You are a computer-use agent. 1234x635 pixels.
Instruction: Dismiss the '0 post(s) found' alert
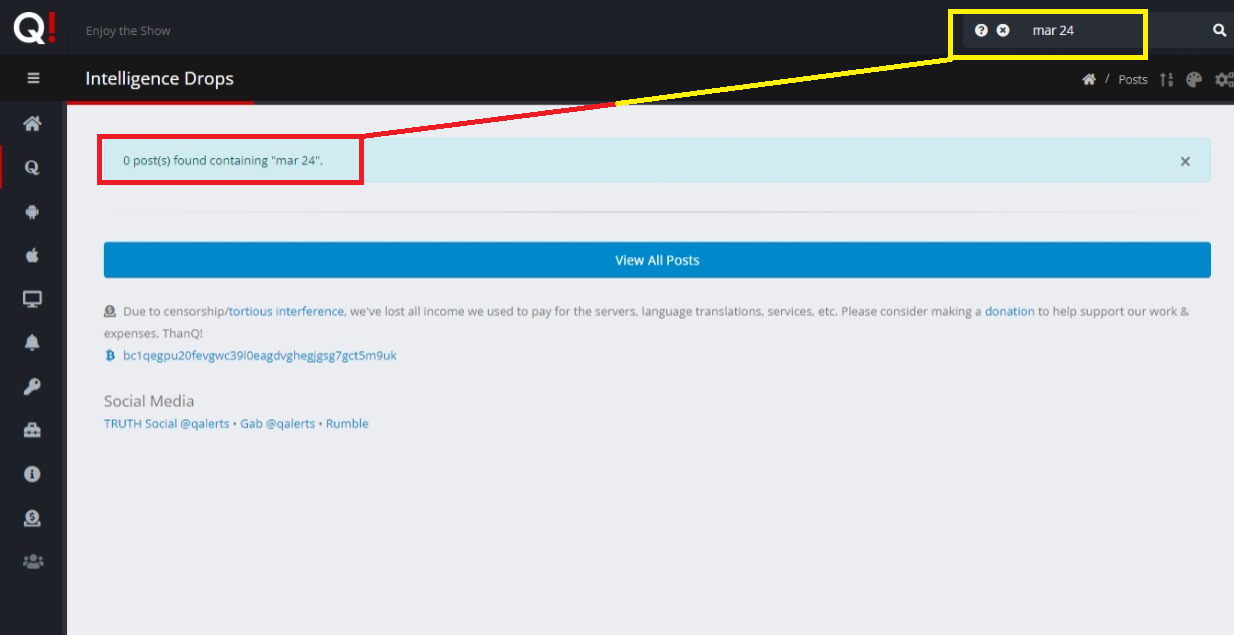(1185, 161)
